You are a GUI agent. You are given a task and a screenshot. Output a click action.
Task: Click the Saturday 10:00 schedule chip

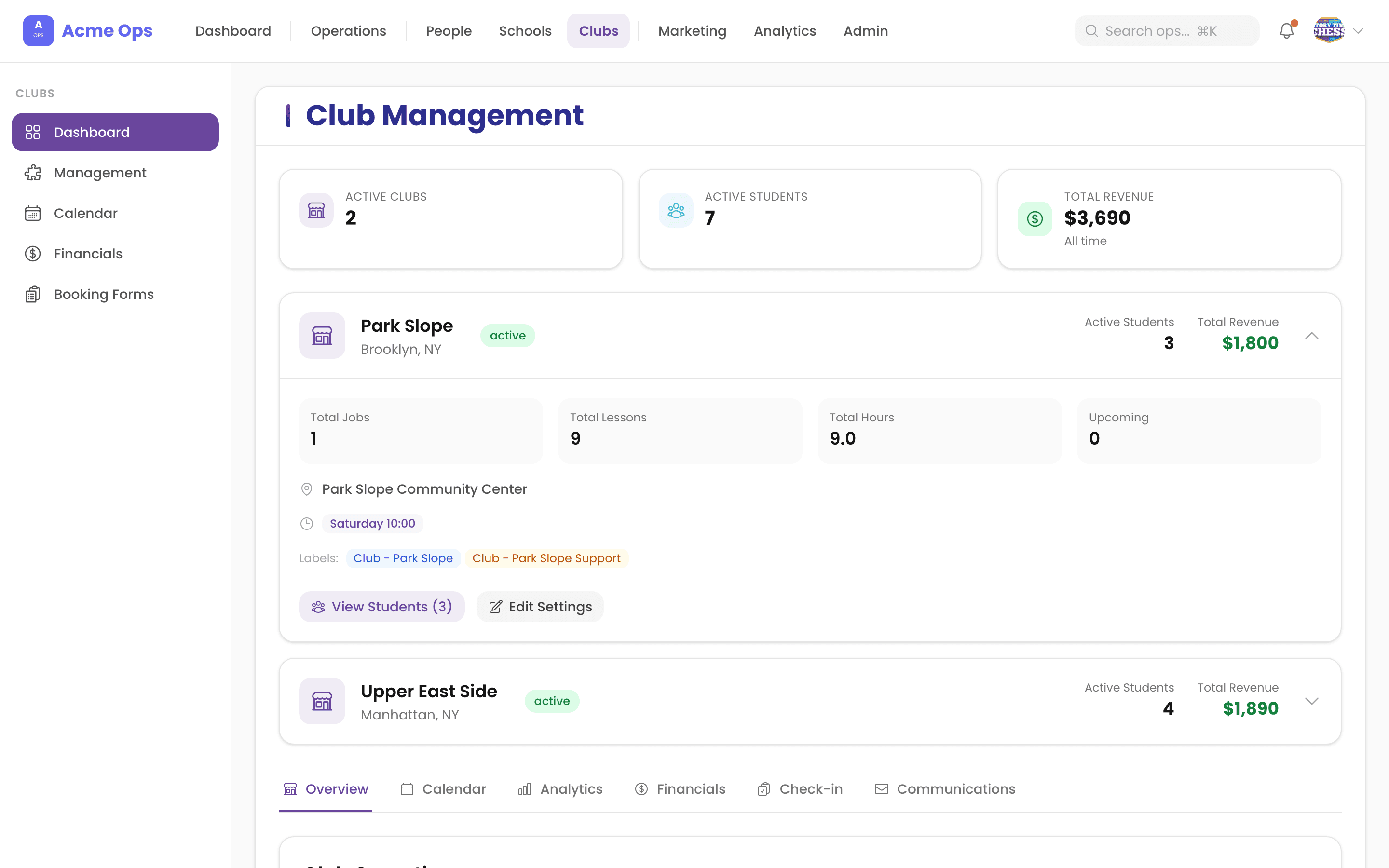tap(372, 524)
